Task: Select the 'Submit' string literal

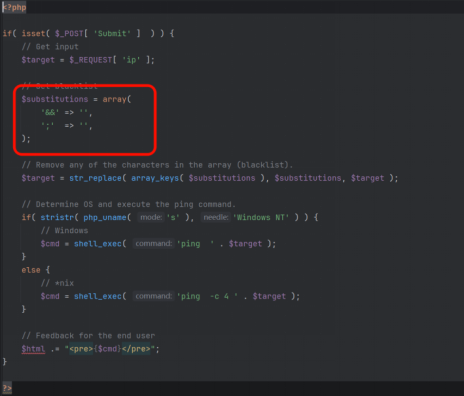Action: pyautogui.click(x=112, y=33)
